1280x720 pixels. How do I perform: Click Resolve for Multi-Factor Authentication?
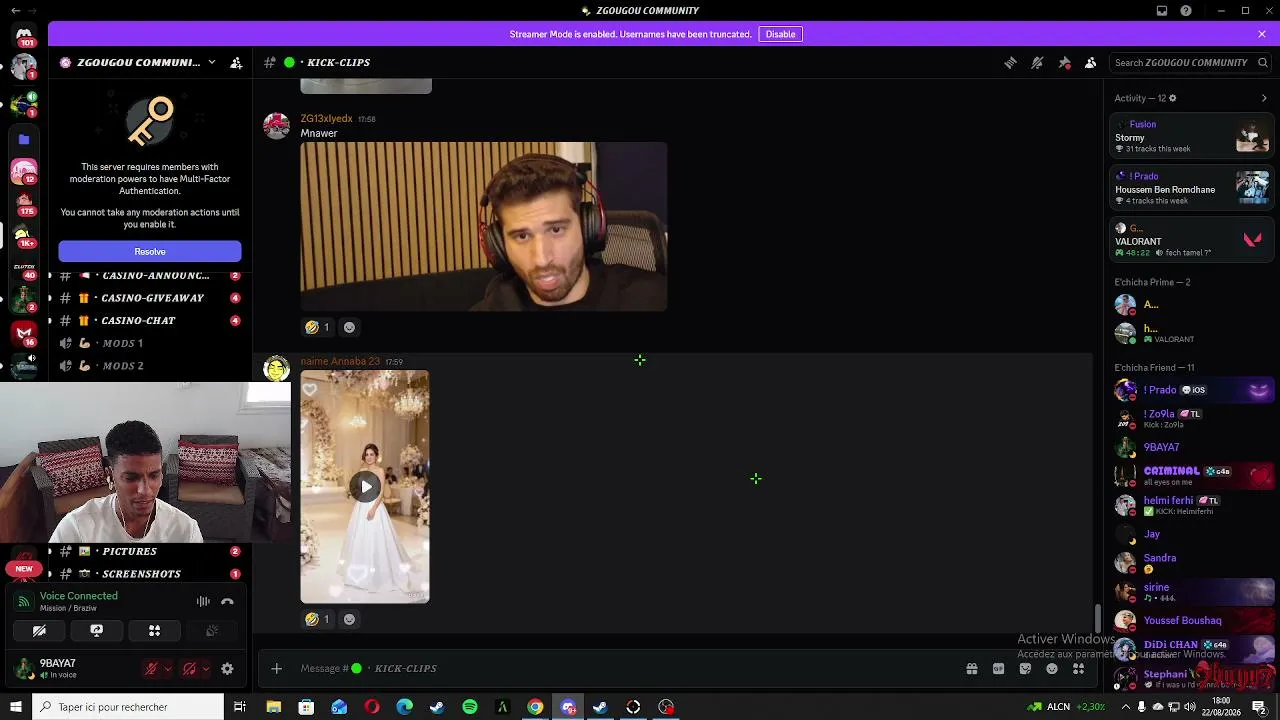click(150, 251)
